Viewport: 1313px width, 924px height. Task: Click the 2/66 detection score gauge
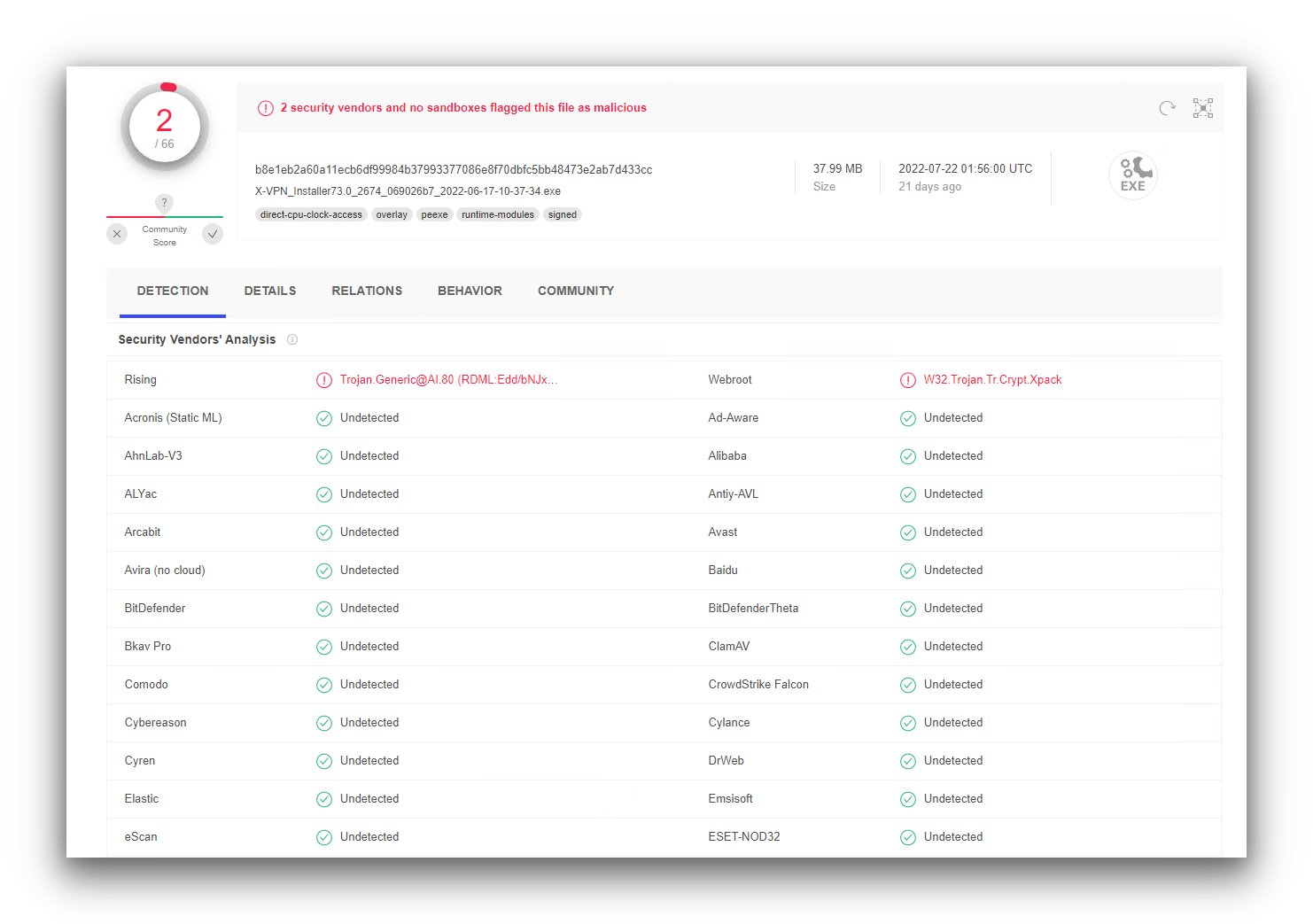click(x=165, y=127)
